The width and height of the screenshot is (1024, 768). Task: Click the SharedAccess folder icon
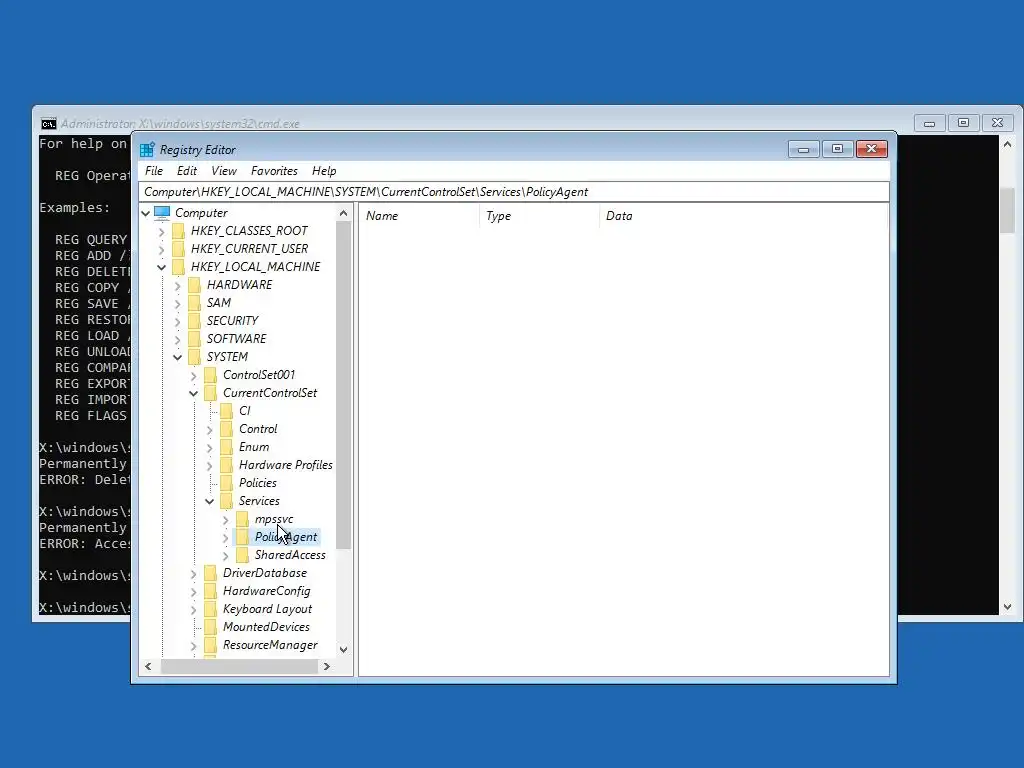[x=242, y=555]
